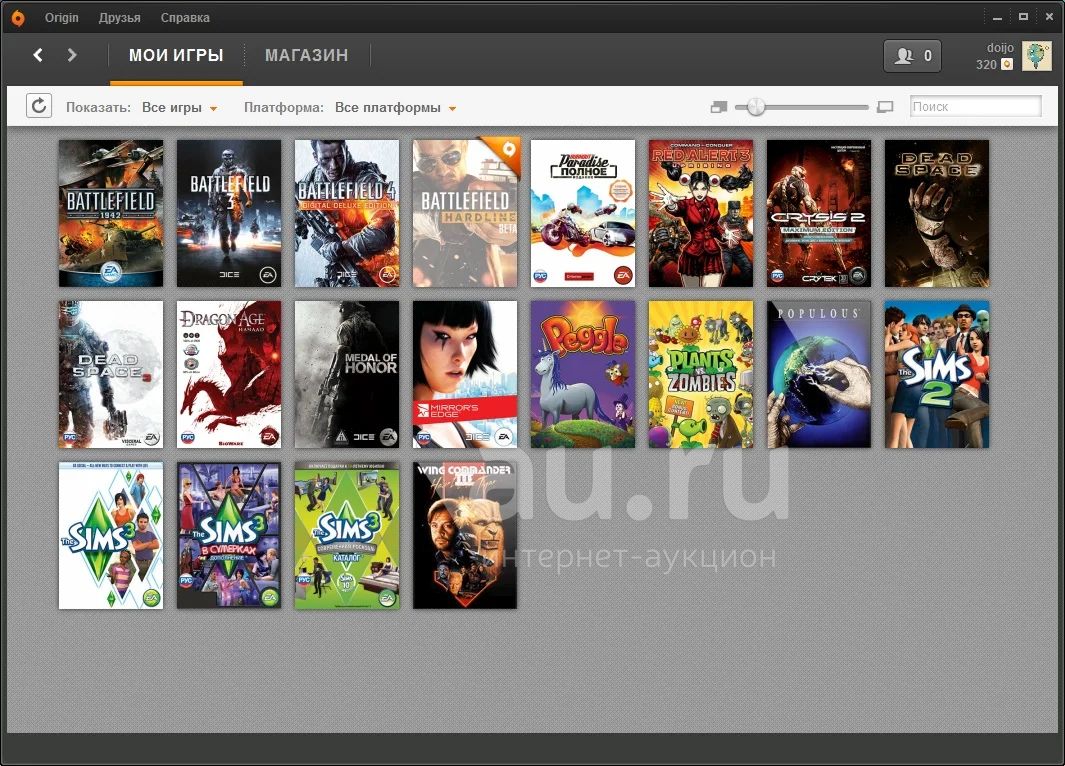Select the first Dead Space cover

pos(937,213)
